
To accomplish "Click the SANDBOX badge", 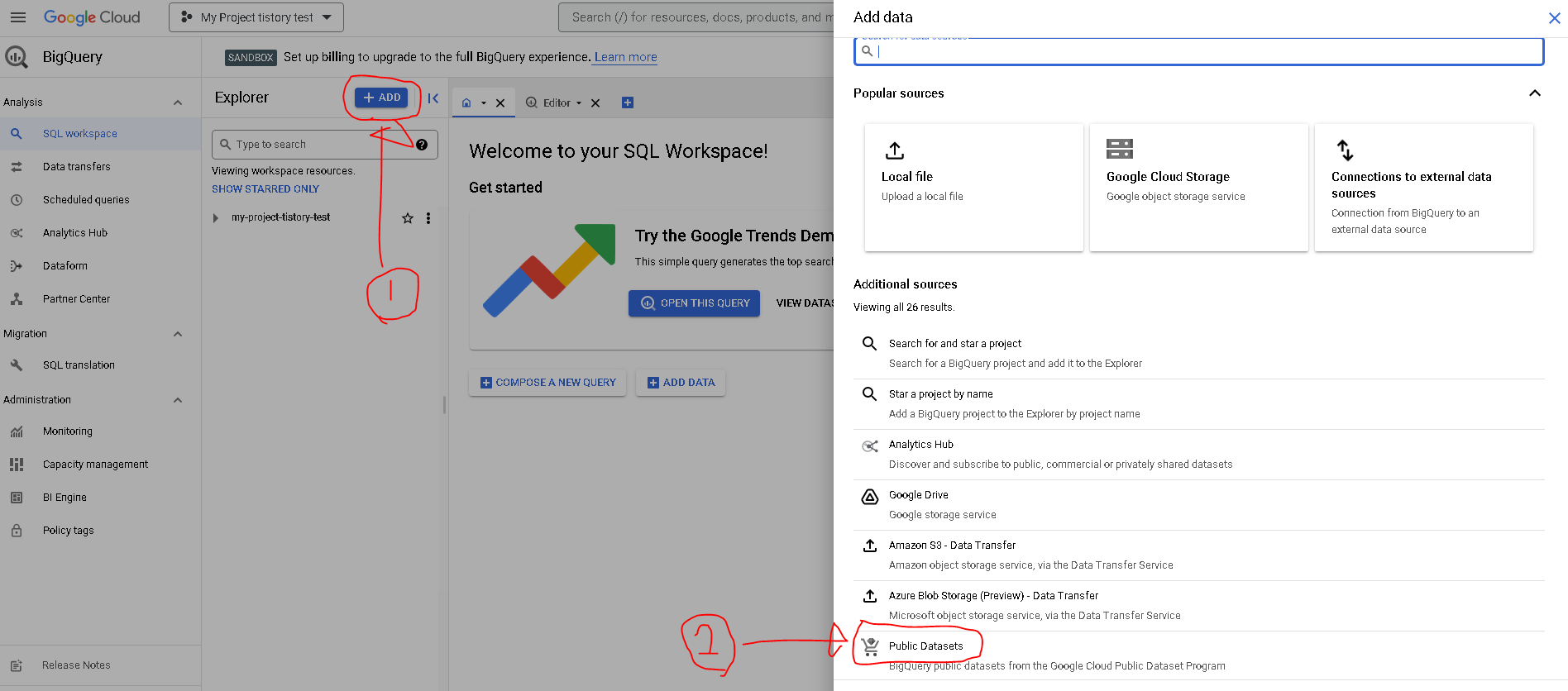I will pos(251,58).
